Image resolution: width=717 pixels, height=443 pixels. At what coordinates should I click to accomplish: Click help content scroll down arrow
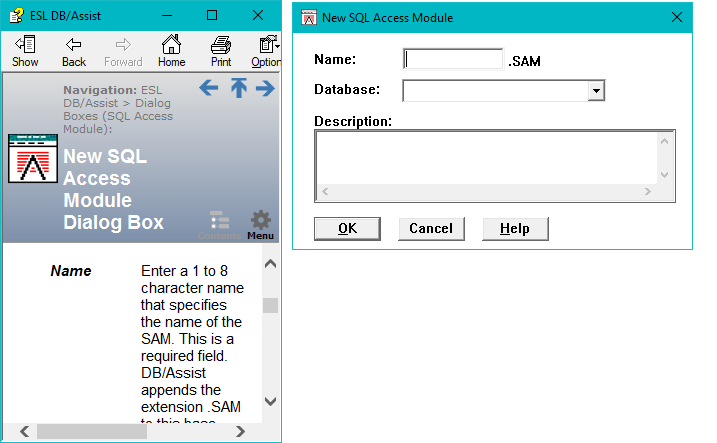(x=270, y=401)
